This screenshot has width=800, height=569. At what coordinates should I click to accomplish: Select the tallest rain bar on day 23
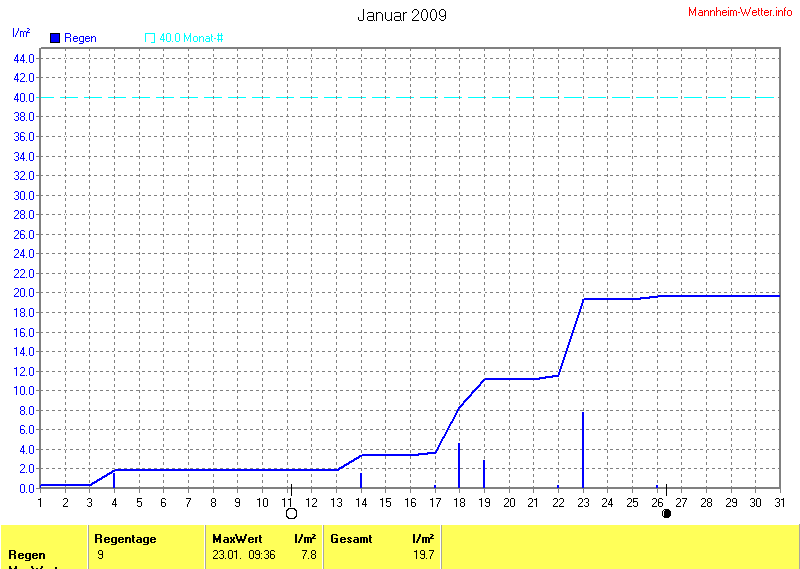coord(583,450)
